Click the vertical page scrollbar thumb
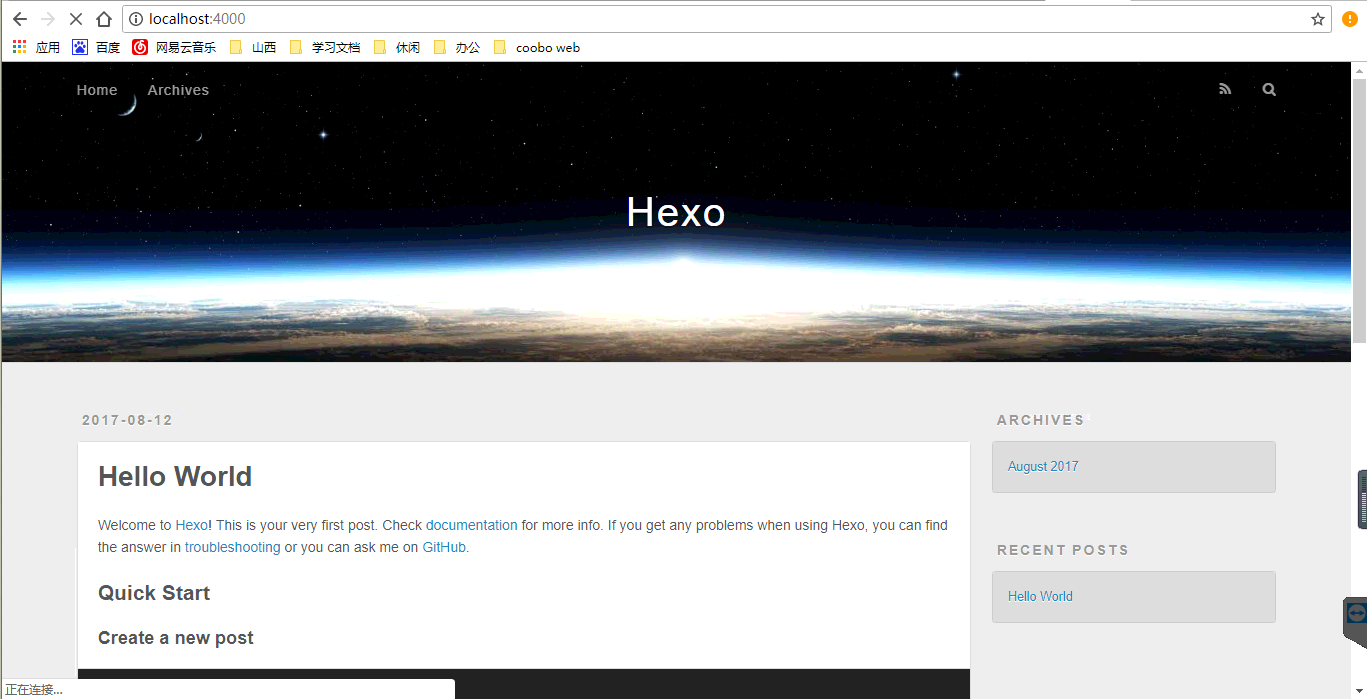The width and height of the screenshot is (1367, 699). point(1359,210)
